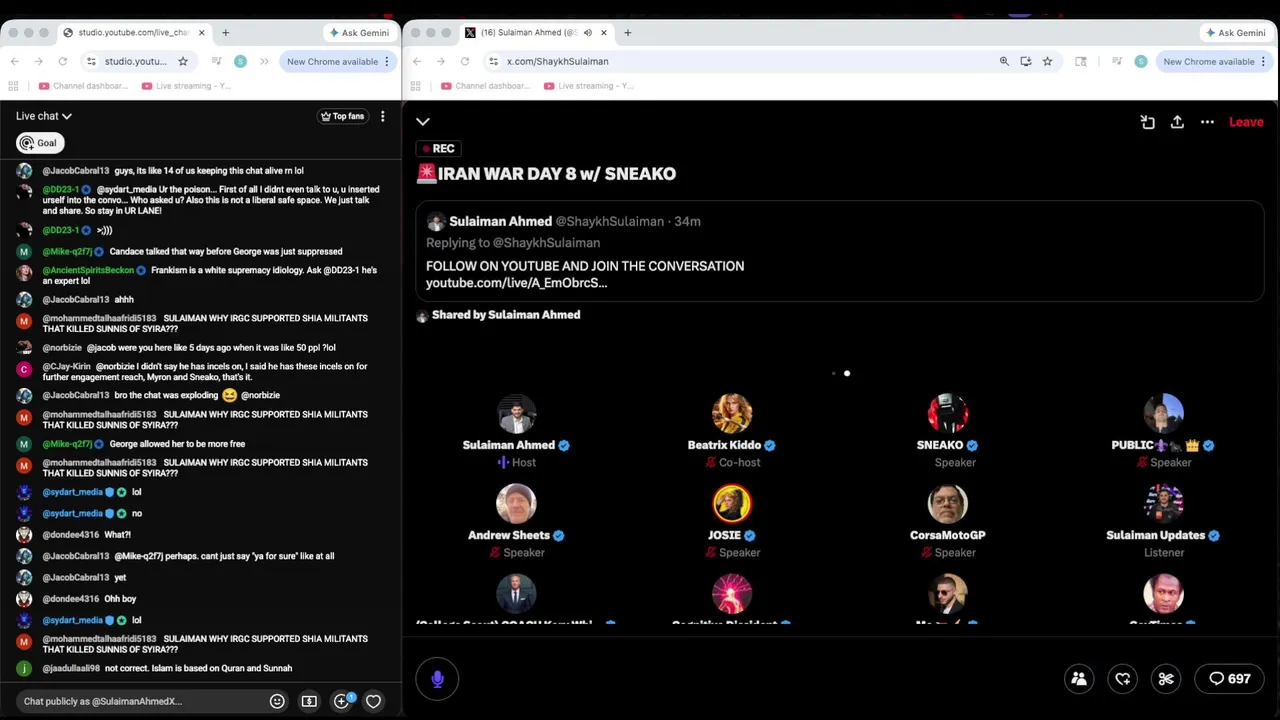Click the JOSIE speaker avatar
The height and width of the screenshot is (720, 1280).
click(732, 504)
